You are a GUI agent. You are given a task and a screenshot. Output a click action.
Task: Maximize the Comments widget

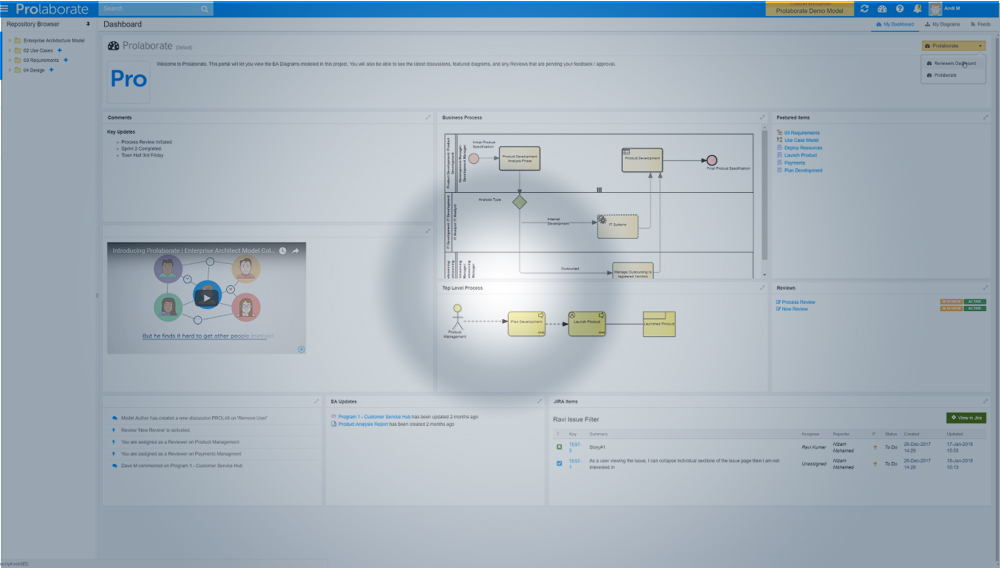(428, 117)
